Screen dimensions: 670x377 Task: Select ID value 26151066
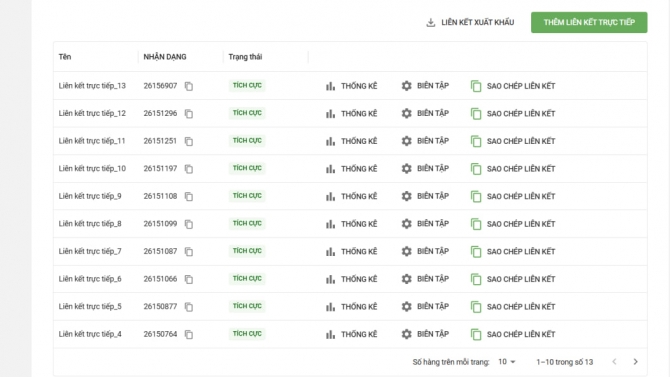click(x=160, y=279)
